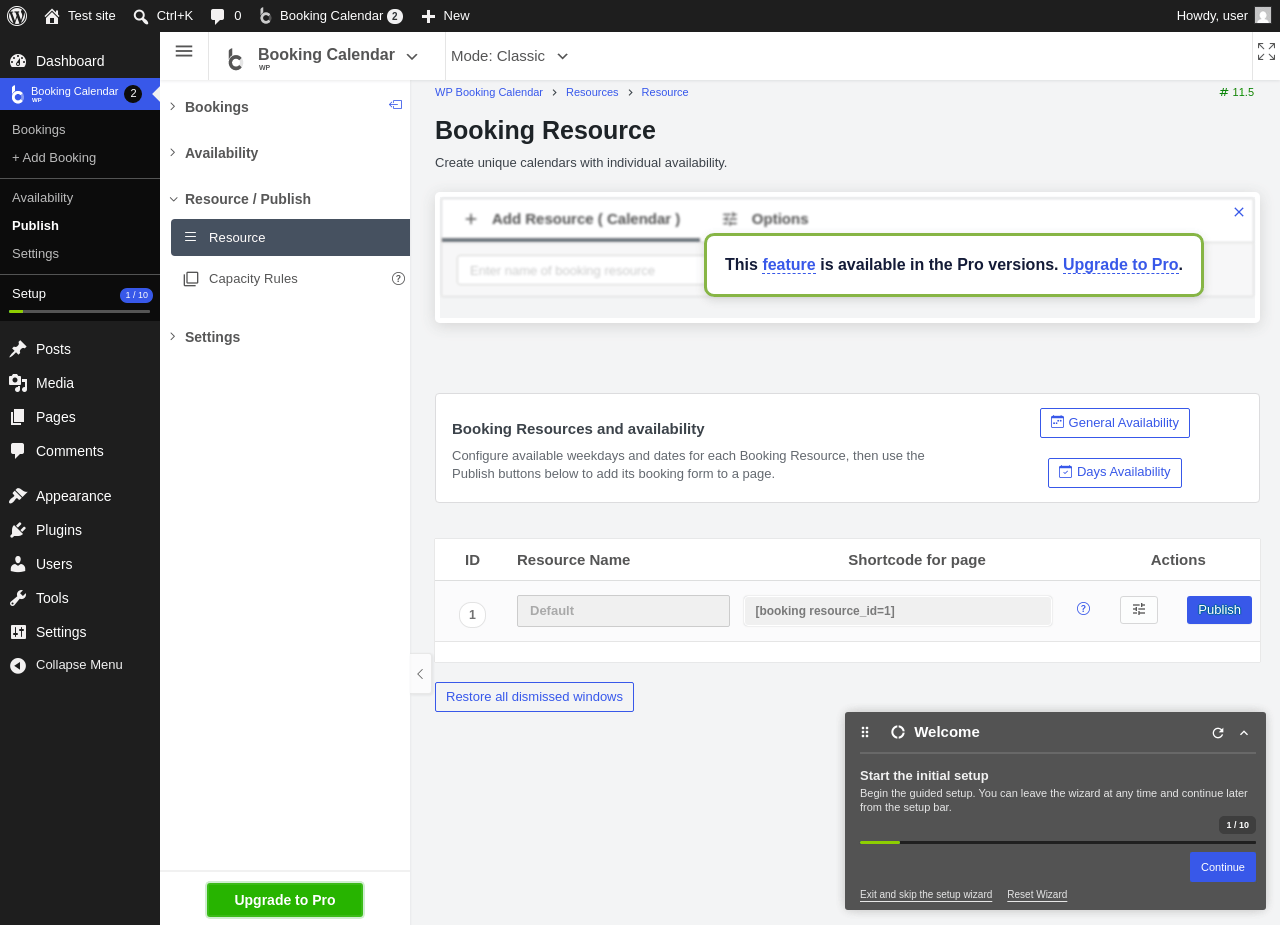Open Booking Calendar in the admin bar
Viewport: 1280px width, 925px height.
coord(330,16)
